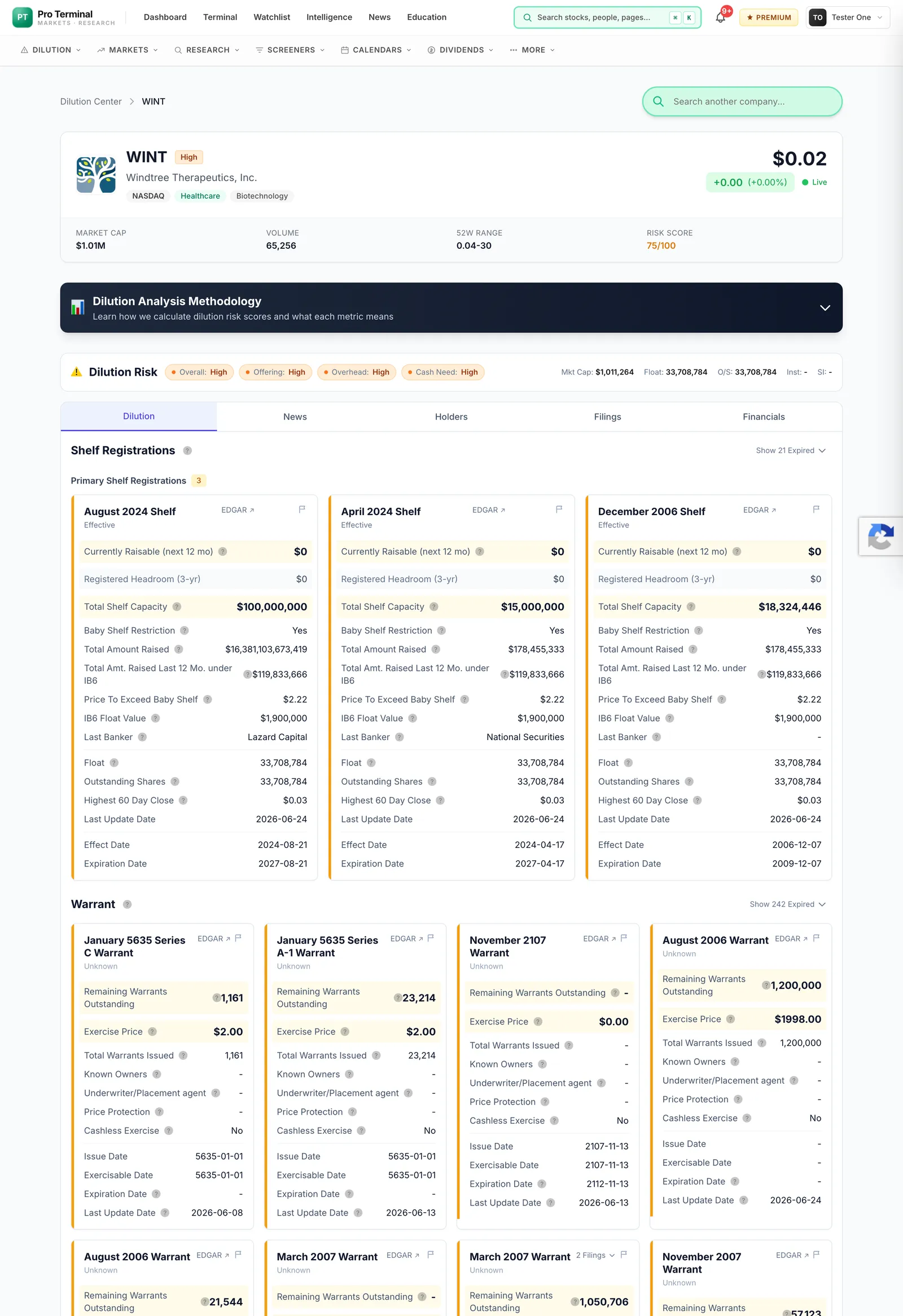Click help icon for August 2024 Total Shelf Capacity
This screenshot has height=1316, width=903.
(x=177, y=606)
